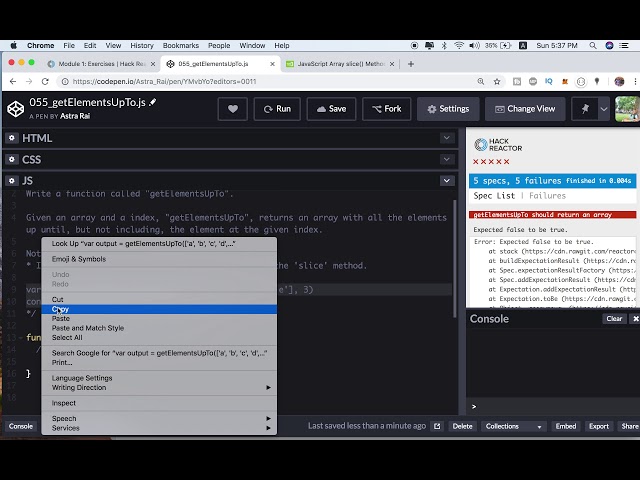Reload the page
Image resolution: width=640 pixels, height=480 pixels.
[45, 82]
